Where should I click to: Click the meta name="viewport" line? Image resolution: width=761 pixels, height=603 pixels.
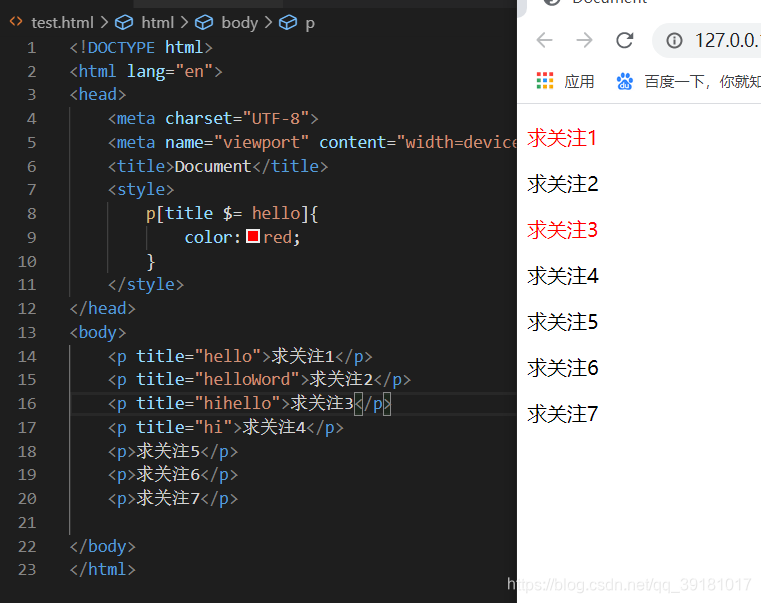click(312, 142)
